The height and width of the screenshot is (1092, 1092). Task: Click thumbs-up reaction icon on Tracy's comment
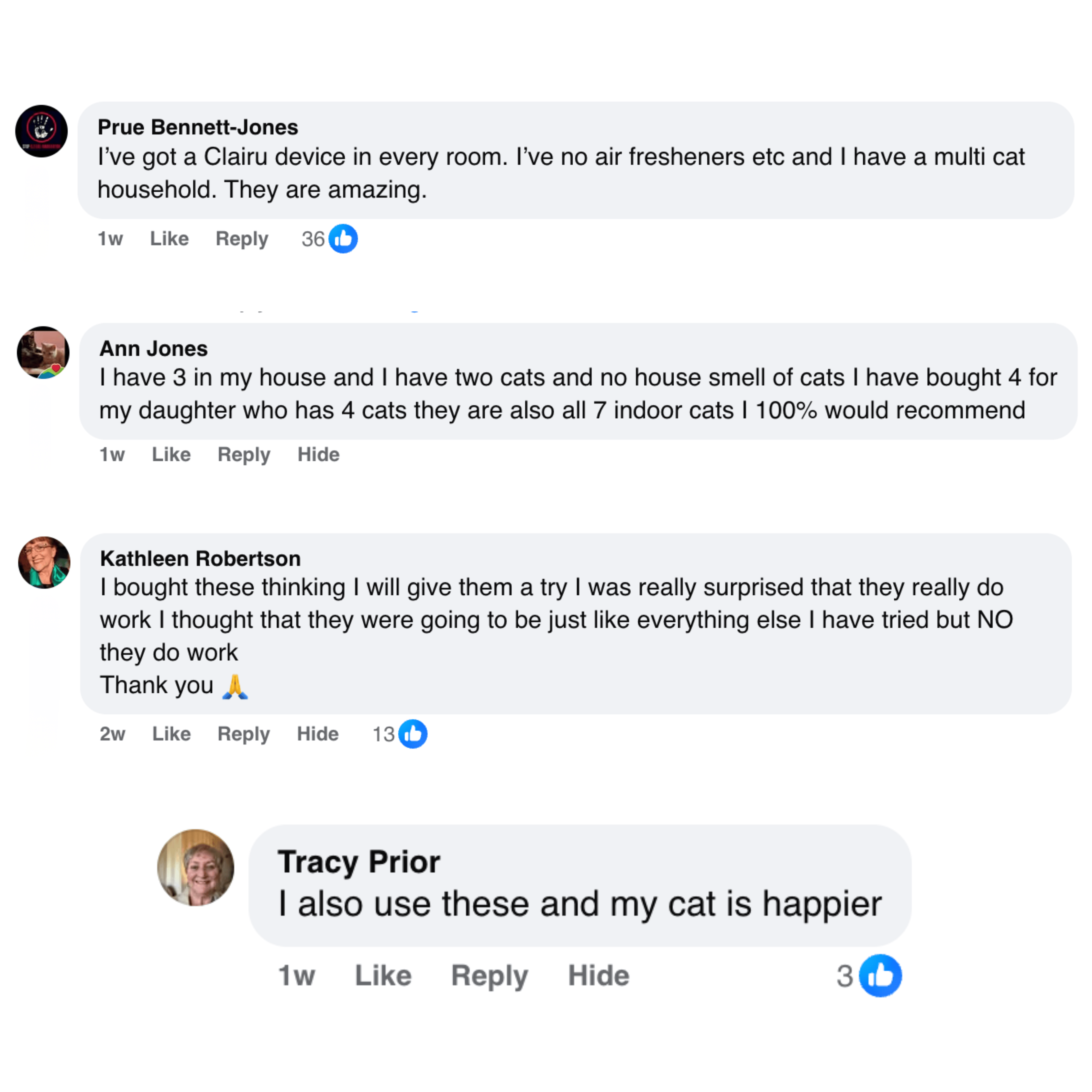pos(879,976)
